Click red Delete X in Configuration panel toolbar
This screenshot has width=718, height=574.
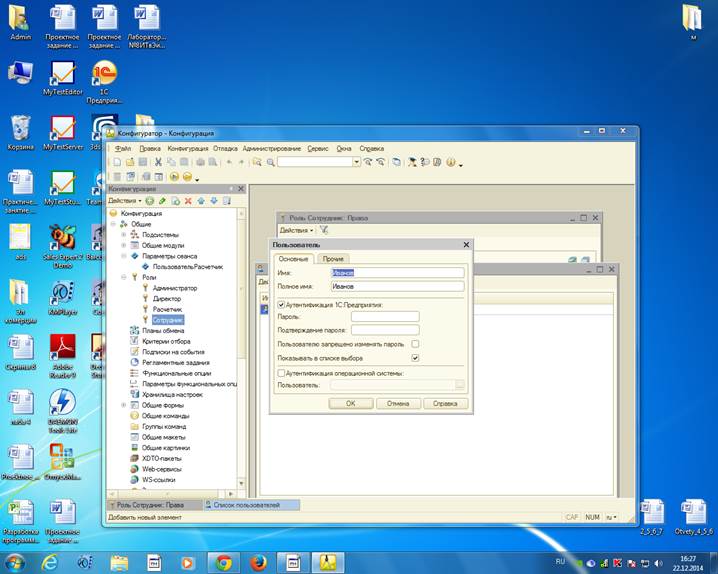(188, 201)
